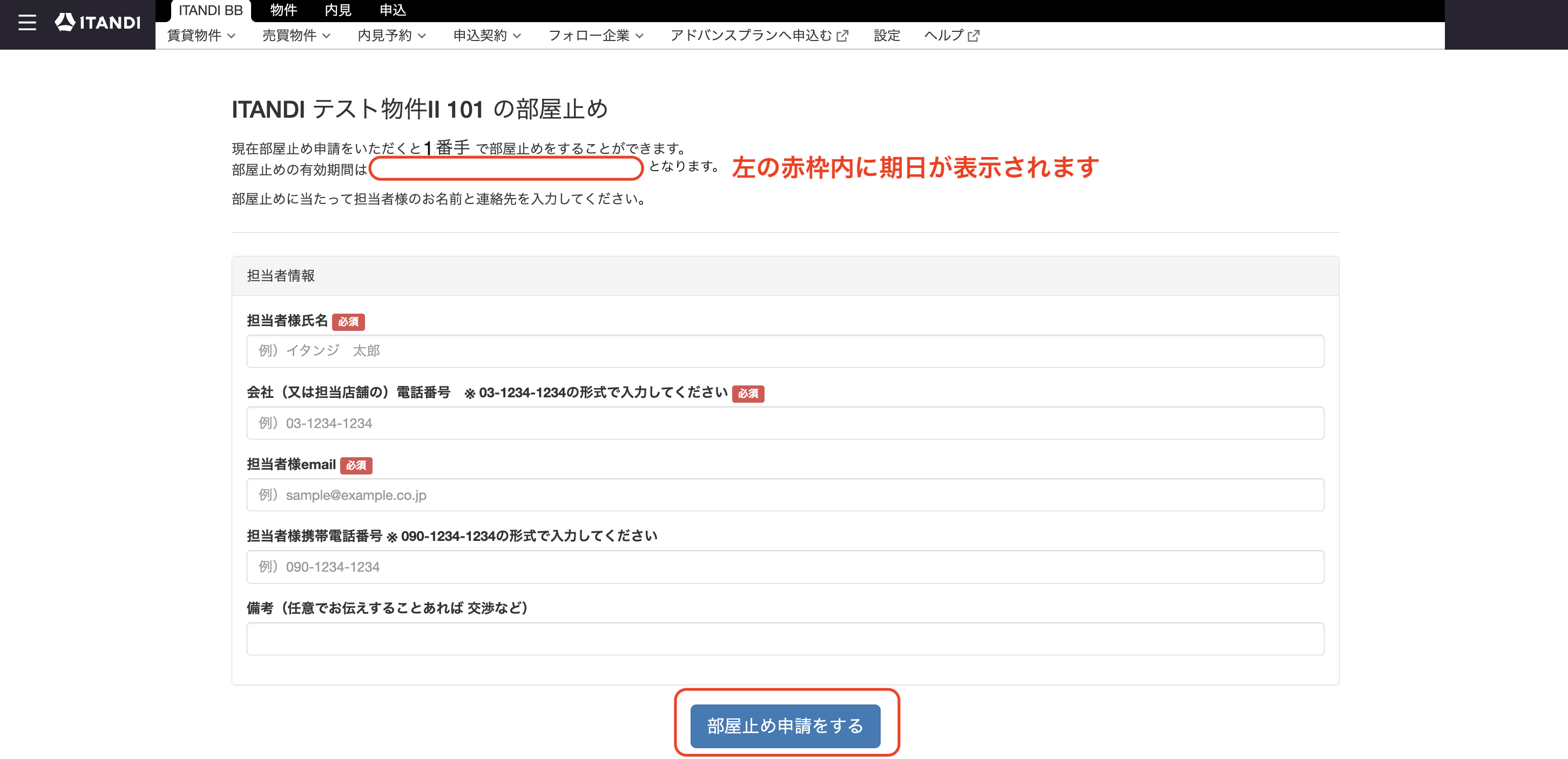Click the external-link icon beside ヘルプ
Image resolution: width=1568 pixels, height=759 pixels.
click(x=974, y=36)
